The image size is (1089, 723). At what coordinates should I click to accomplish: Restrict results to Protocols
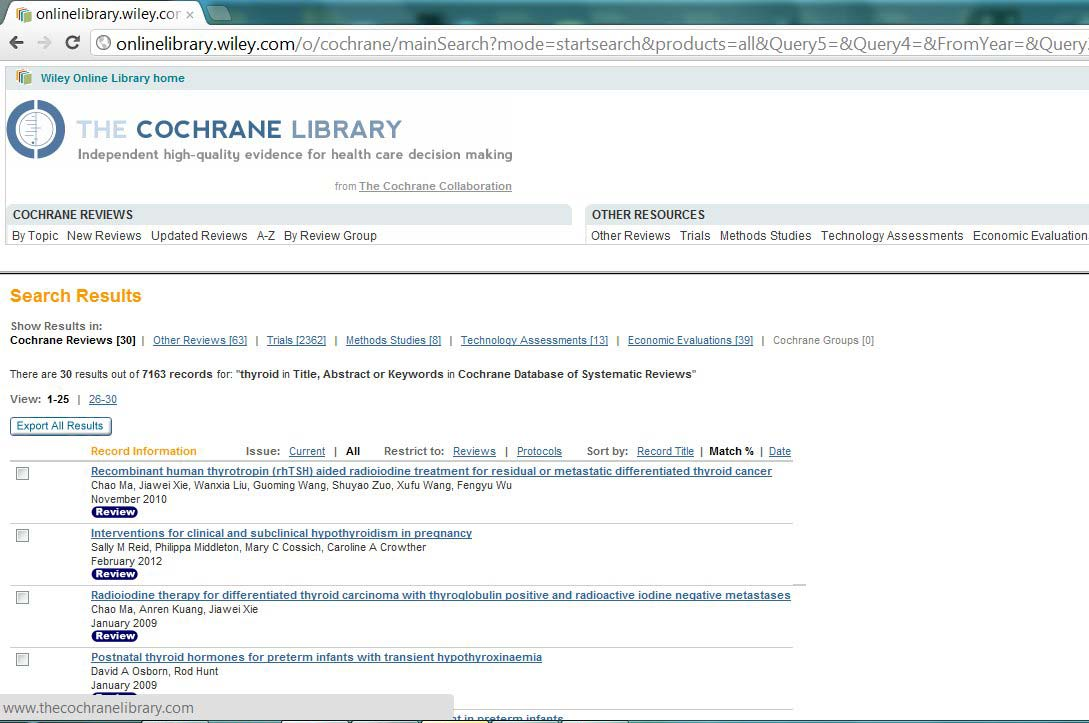(x=539, y=451)
